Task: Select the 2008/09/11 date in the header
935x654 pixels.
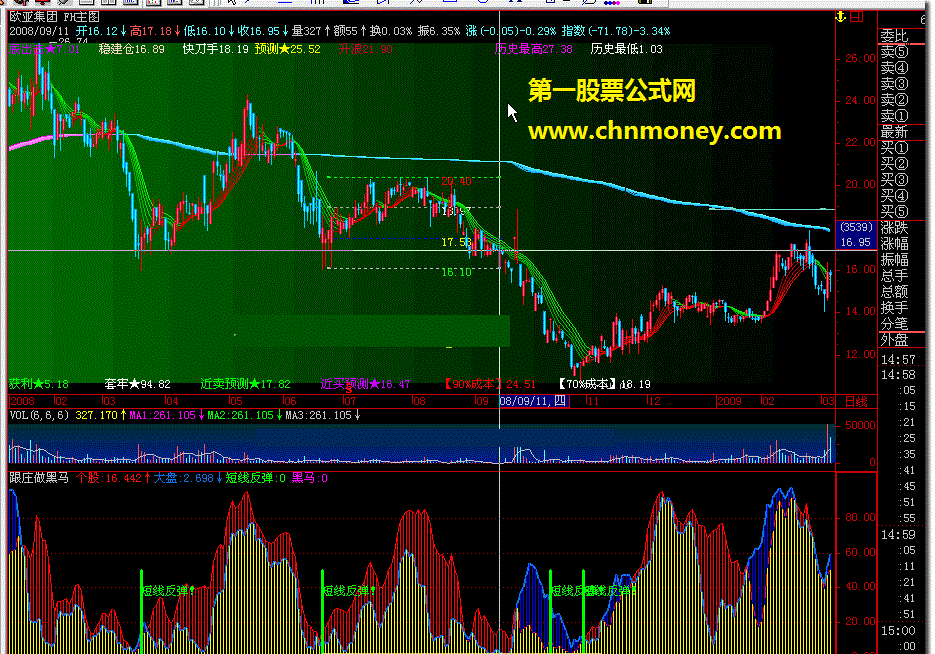Action: coord(39,31)
